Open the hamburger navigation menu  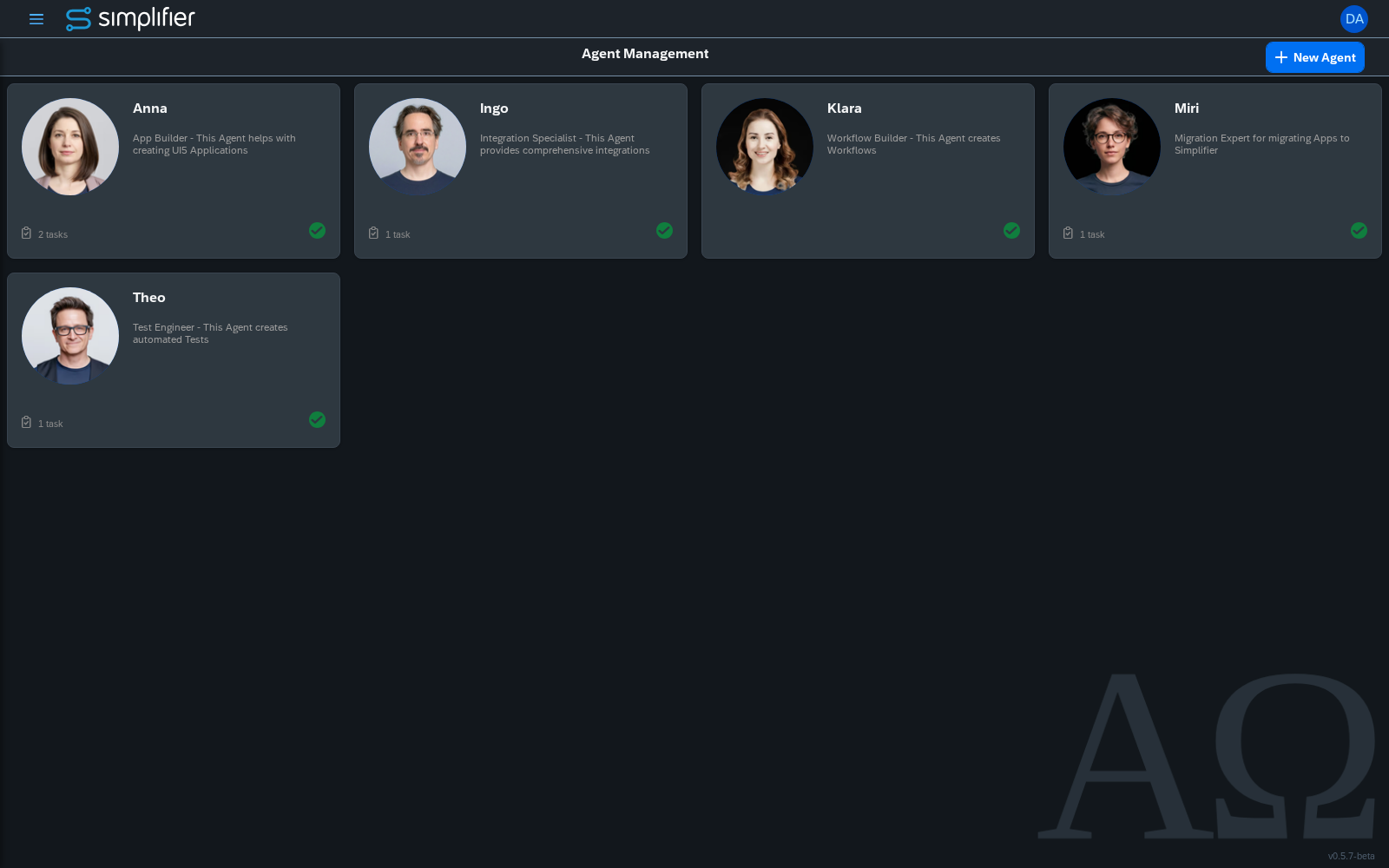coord(36,19)
